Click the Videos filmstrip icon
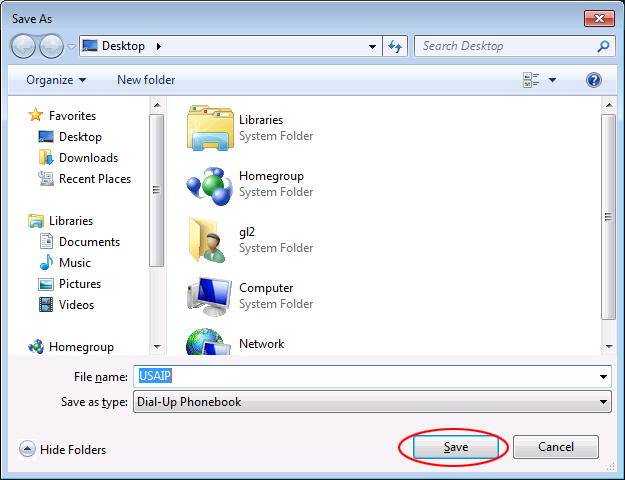The image size is (625, 480). (x=46, y=305)
